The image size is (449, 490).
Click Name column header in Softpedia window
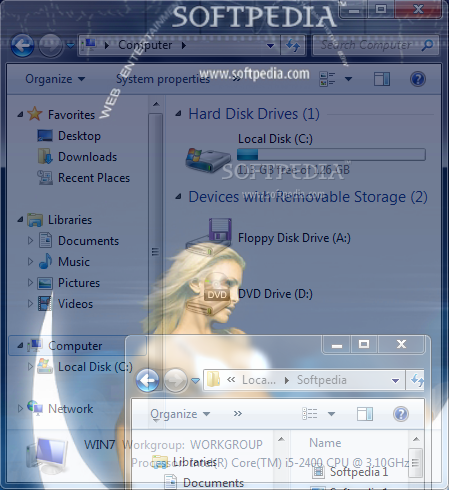pos(325,443)
